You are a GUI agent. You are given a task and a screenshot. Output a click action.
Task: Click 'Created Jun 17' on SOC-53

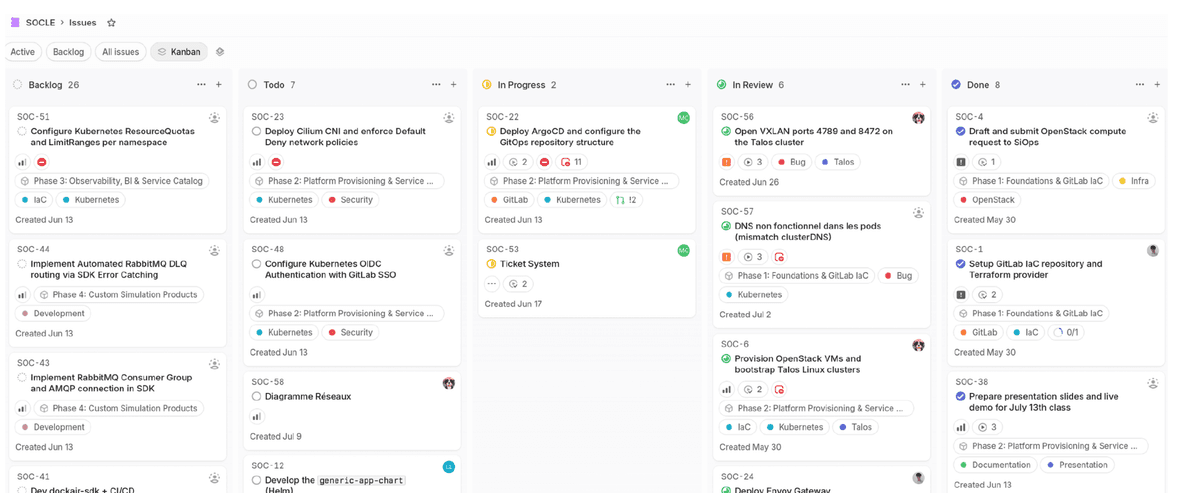[513, 304]
